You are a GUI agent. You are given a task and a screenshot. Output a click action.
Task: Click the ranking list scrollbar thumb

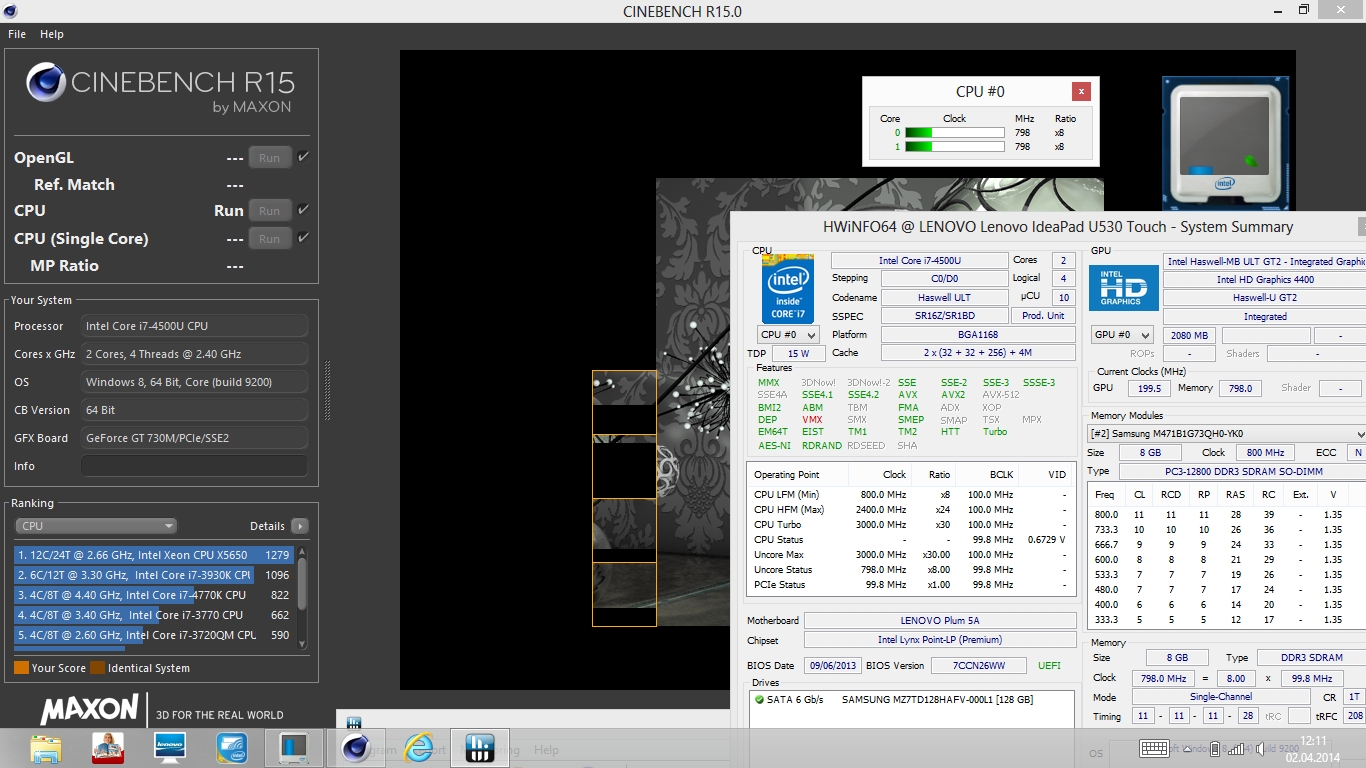(x=302, y=582)
